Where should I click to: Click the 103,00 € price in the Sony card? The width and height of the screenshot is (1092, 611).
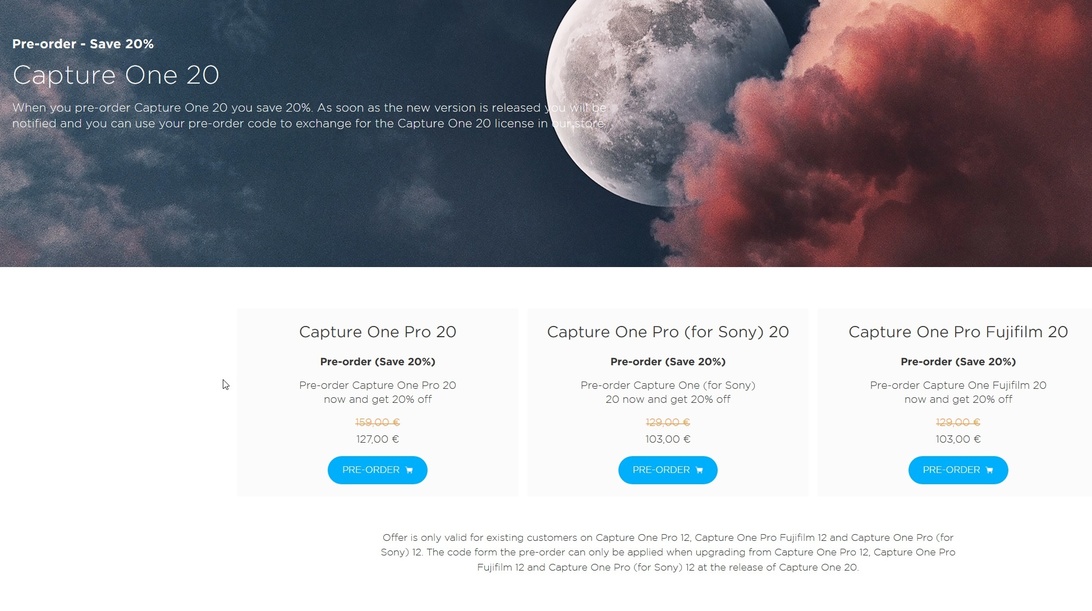667,439
